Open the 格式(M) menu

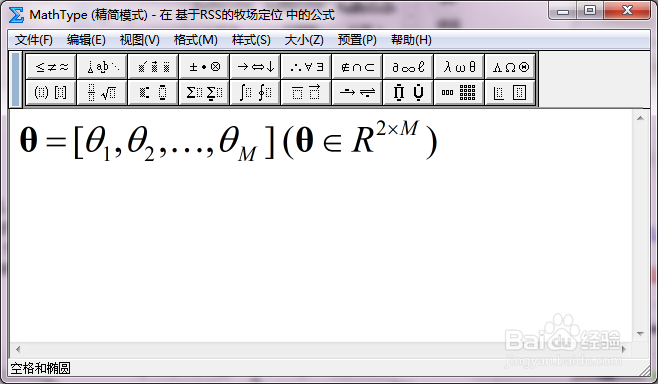pyautogui.click(x=196, y=40)
